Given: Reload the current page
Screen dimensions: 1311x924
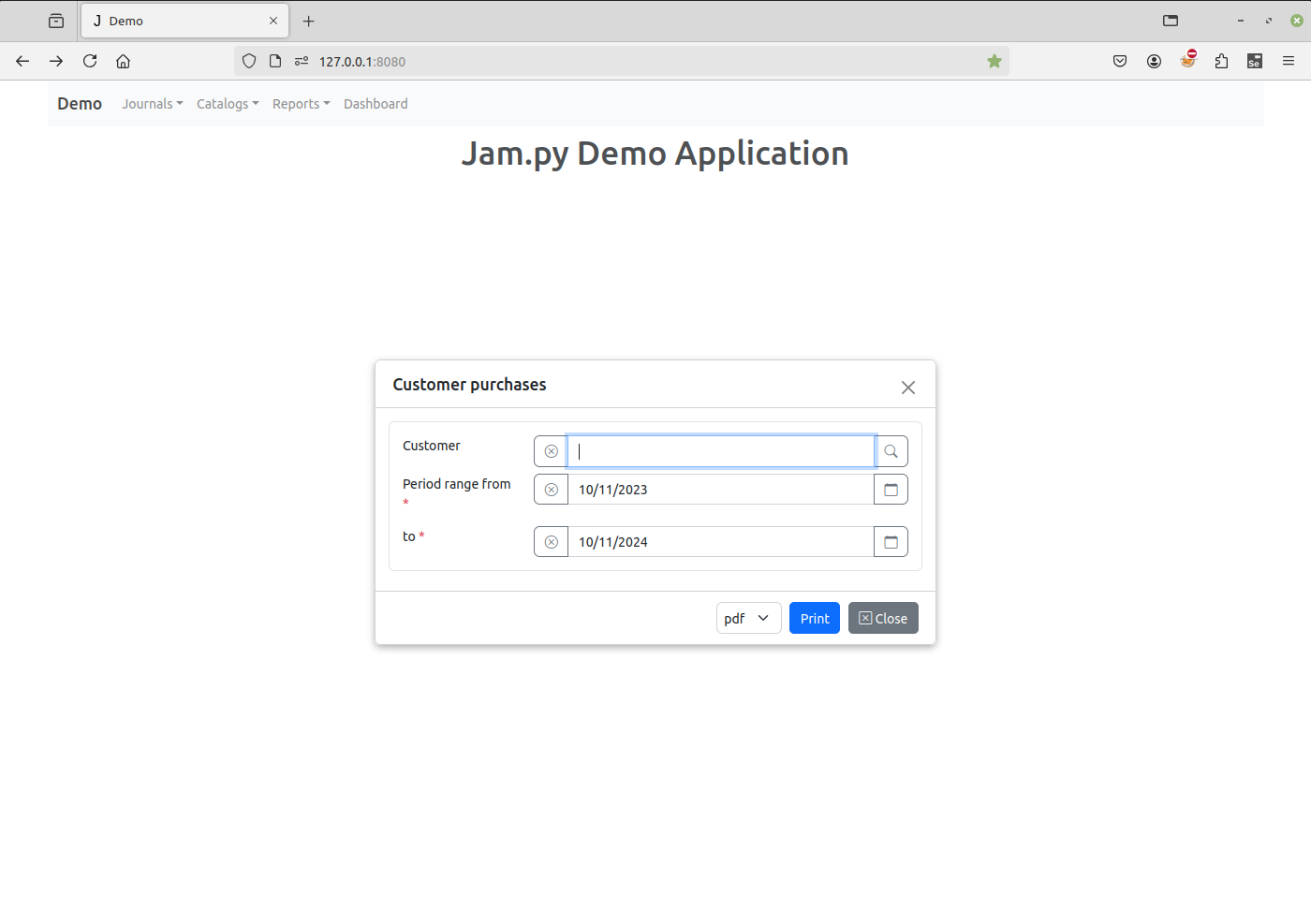Looking at the screenshot, I should (89, 61).
